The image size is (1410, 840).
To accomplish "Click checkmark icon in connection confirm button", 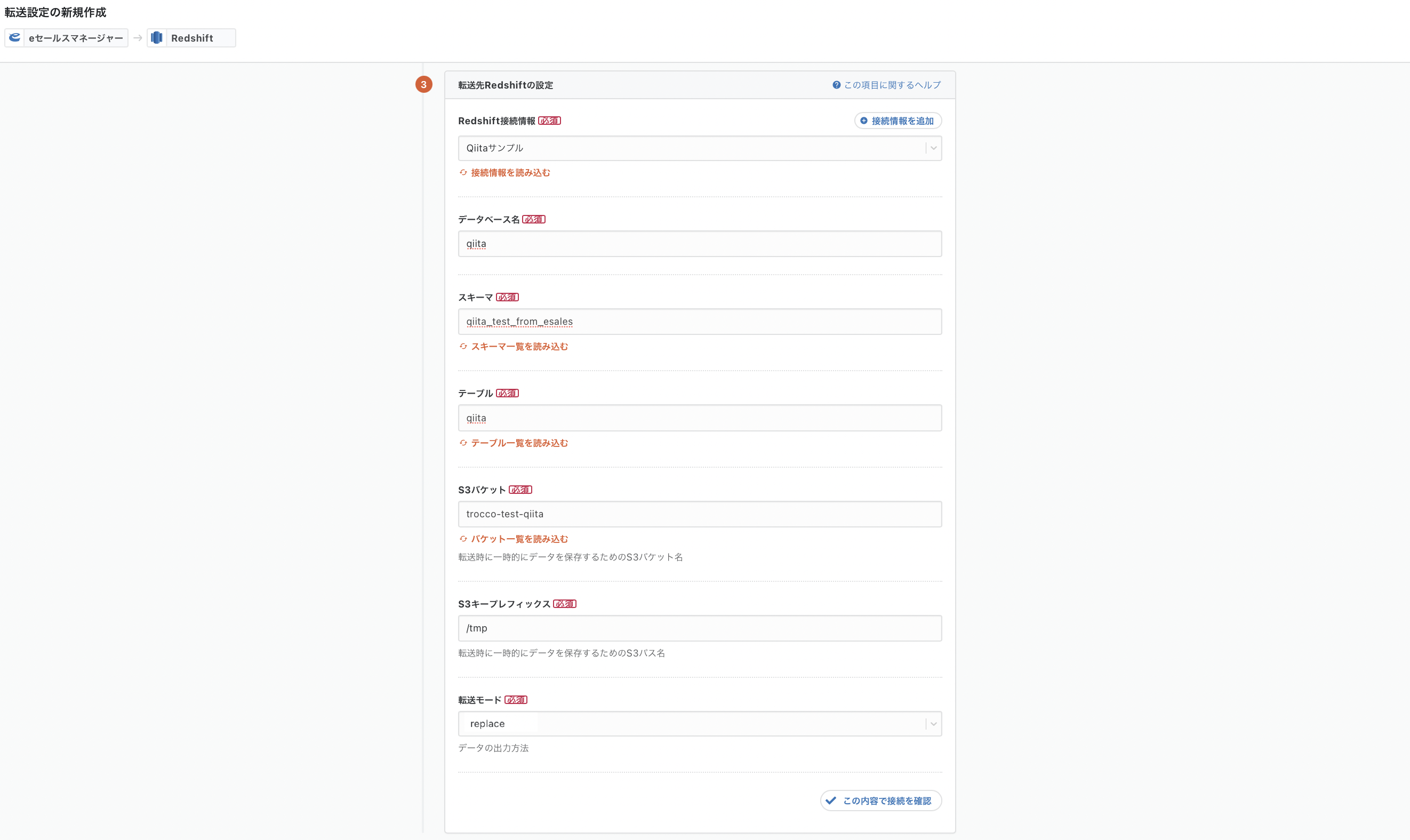I will point(831,801).
